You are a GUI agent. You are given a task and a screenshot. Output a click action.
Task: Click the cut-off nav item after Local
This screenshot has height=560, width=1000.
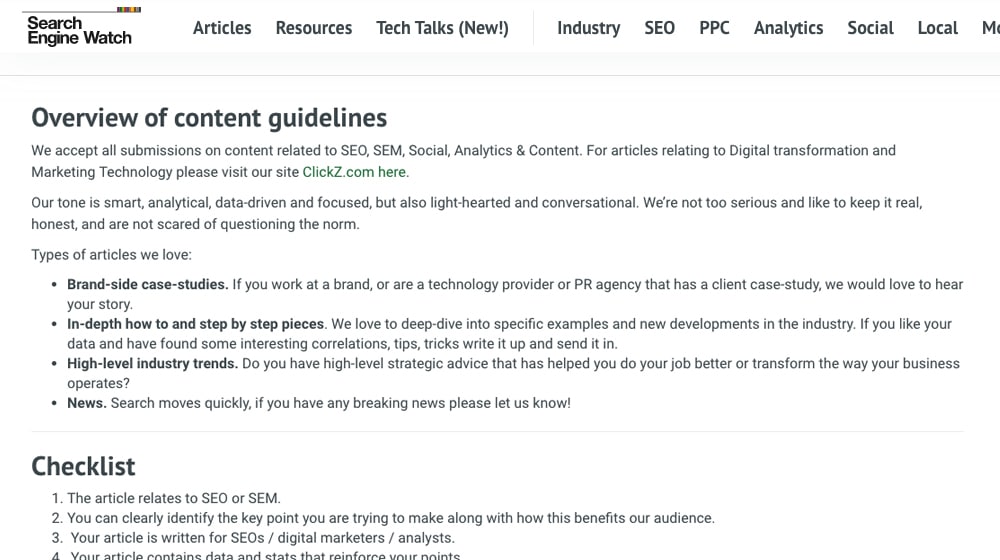tap(990, 28)
